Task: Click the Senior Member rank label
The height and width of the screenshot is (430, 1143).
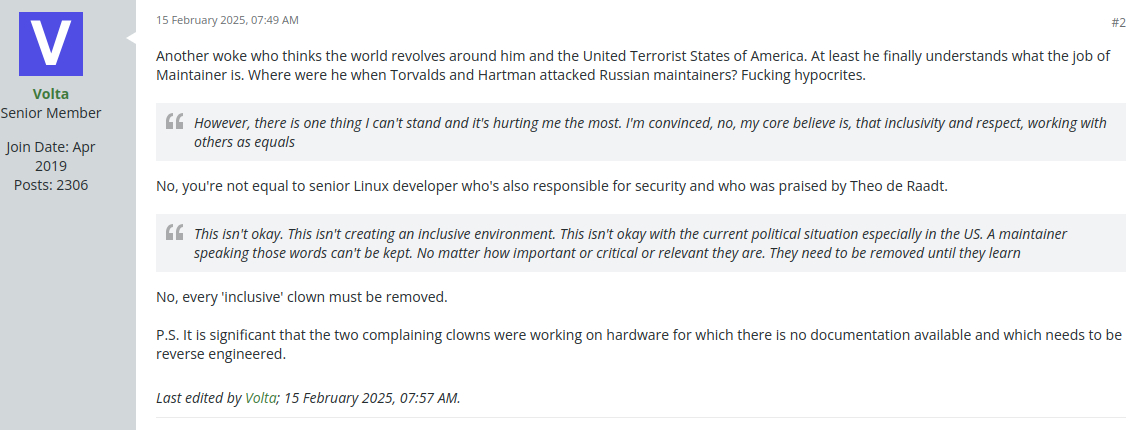Action: click(x=51, y=113)
